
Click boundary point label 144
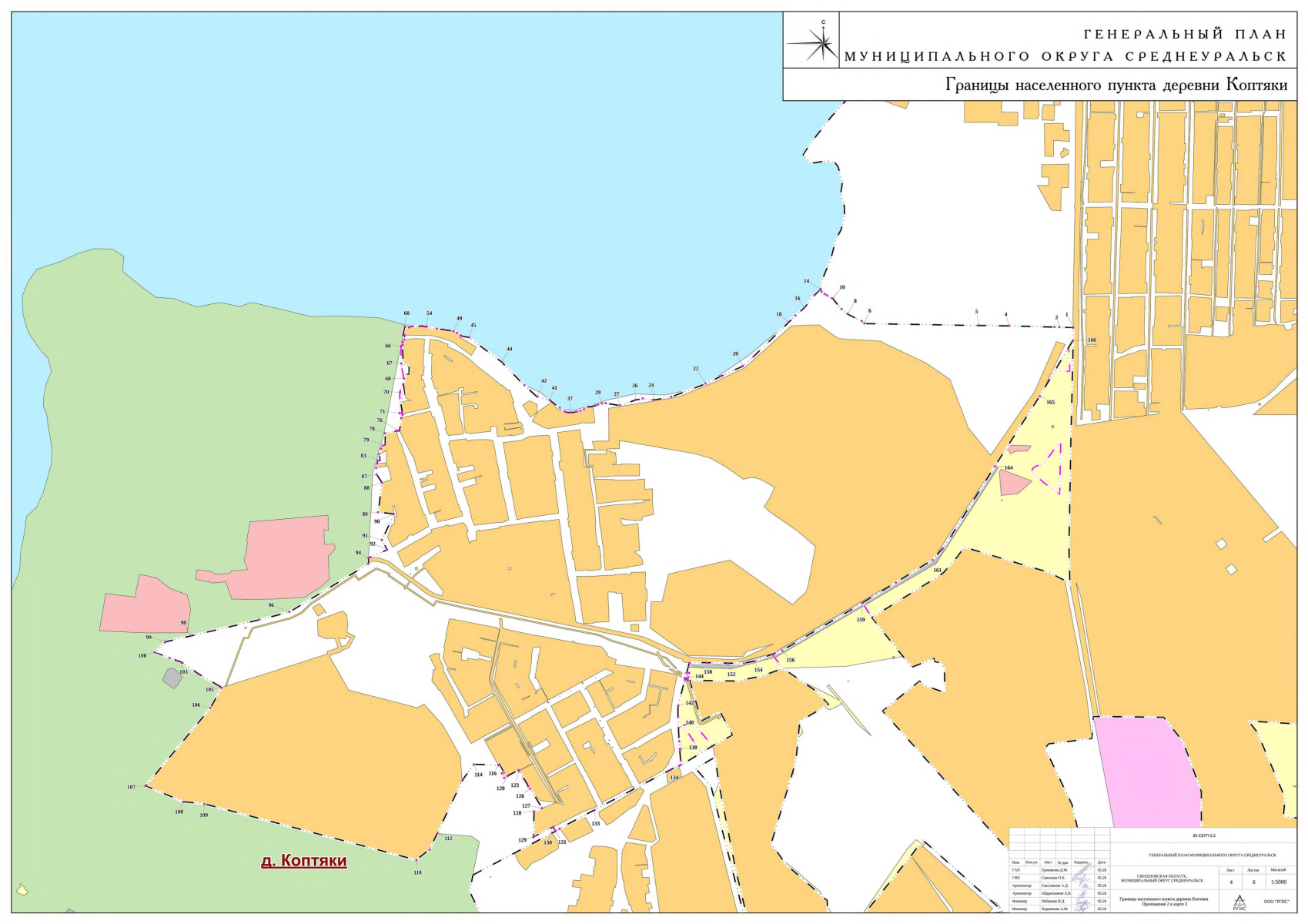(x=699, y=676)
